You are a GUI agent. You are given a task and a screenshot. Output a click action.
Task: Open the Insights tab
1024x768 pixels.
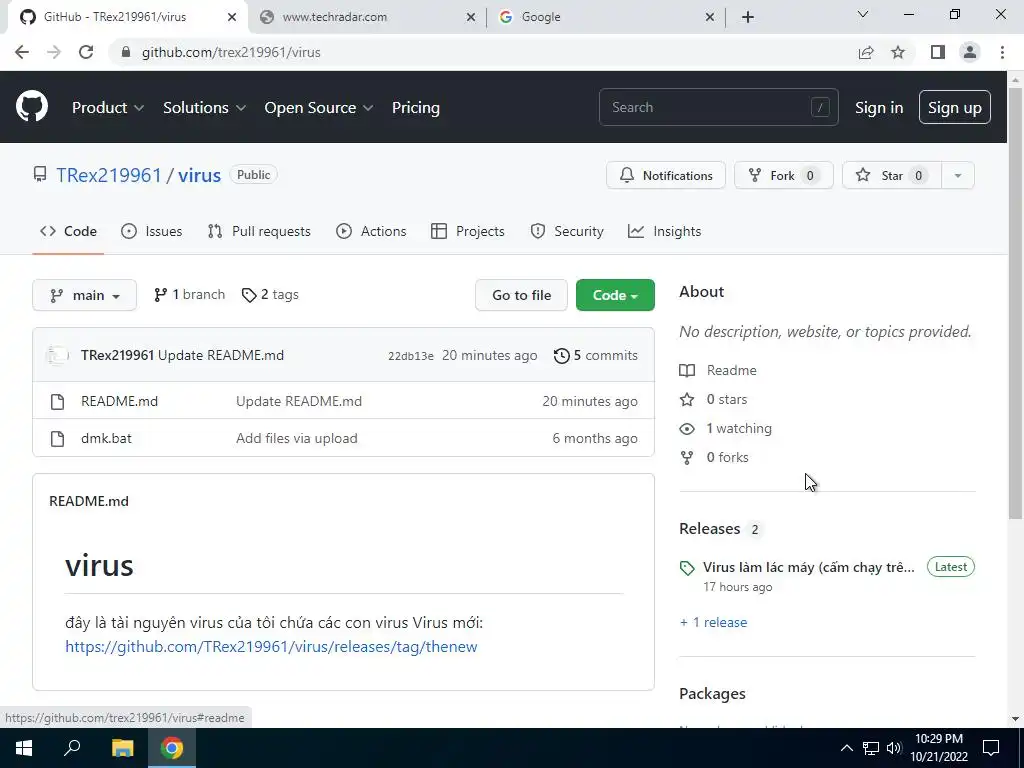pos(665,232)
